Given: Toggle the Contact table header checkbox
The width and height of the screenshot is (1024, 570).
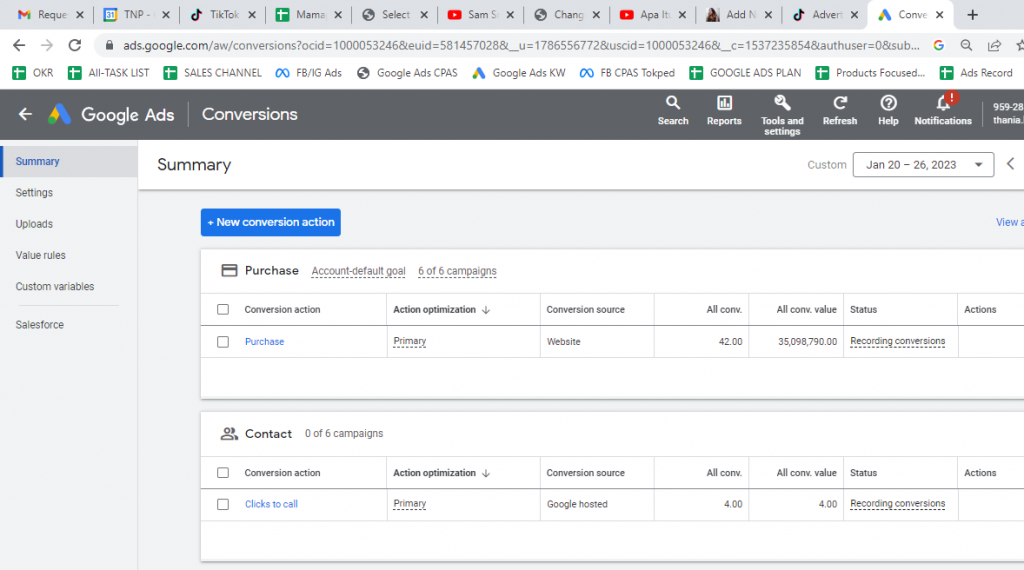Looking at the screenshot, I should [223, 473].
